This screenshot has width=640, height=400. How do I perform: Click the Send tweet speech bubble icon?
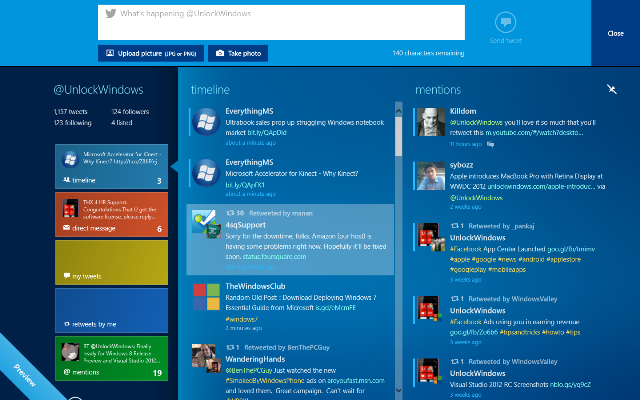505,22
